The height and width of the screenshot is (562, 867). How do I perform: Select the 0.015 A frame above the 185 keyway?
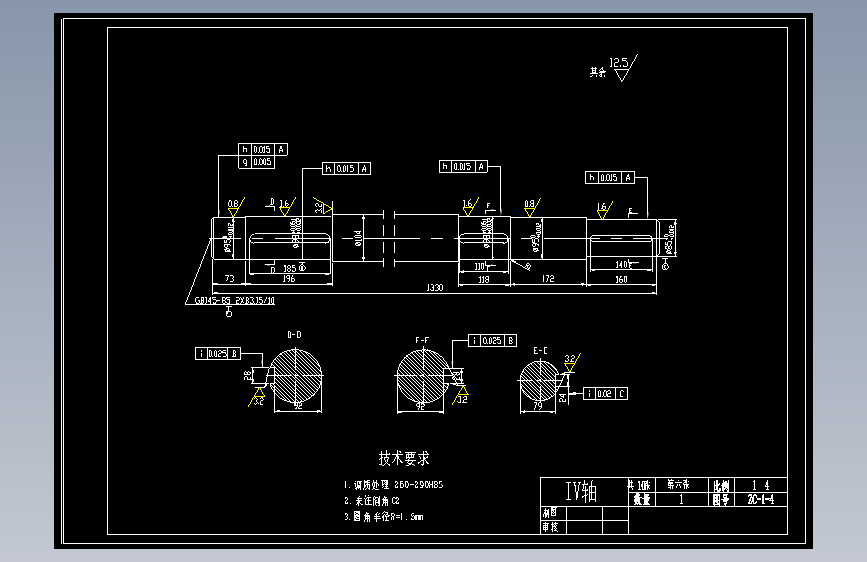346,168
